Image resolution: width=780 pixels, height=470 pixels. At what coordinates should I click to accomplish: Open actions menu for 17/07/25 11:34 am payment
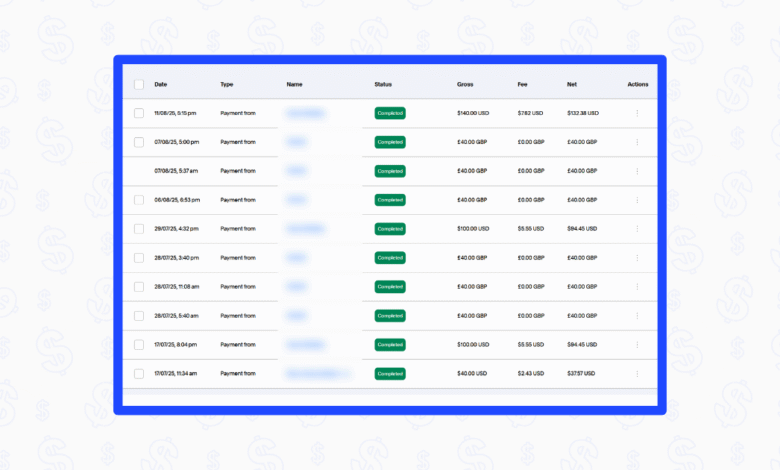pos(637,374)
